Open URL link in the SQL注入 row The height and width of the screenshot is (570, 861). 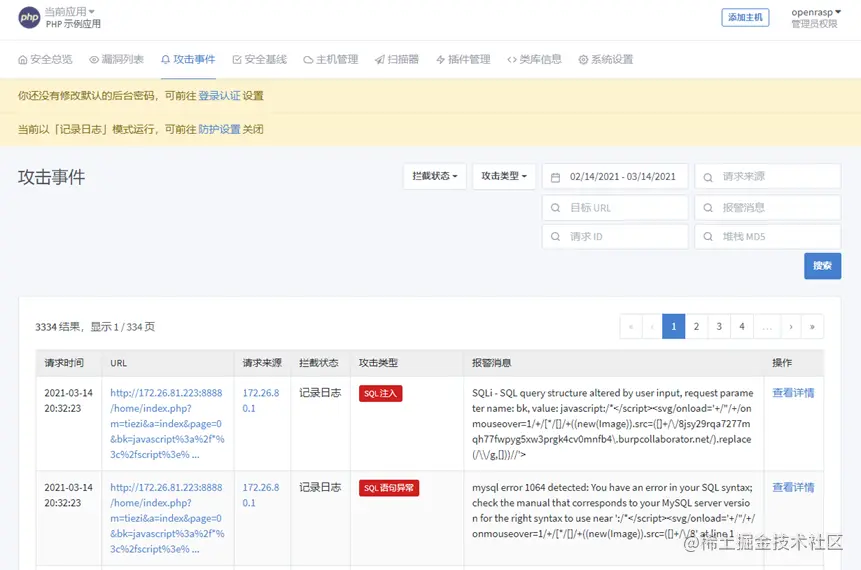tap(167, 423)
